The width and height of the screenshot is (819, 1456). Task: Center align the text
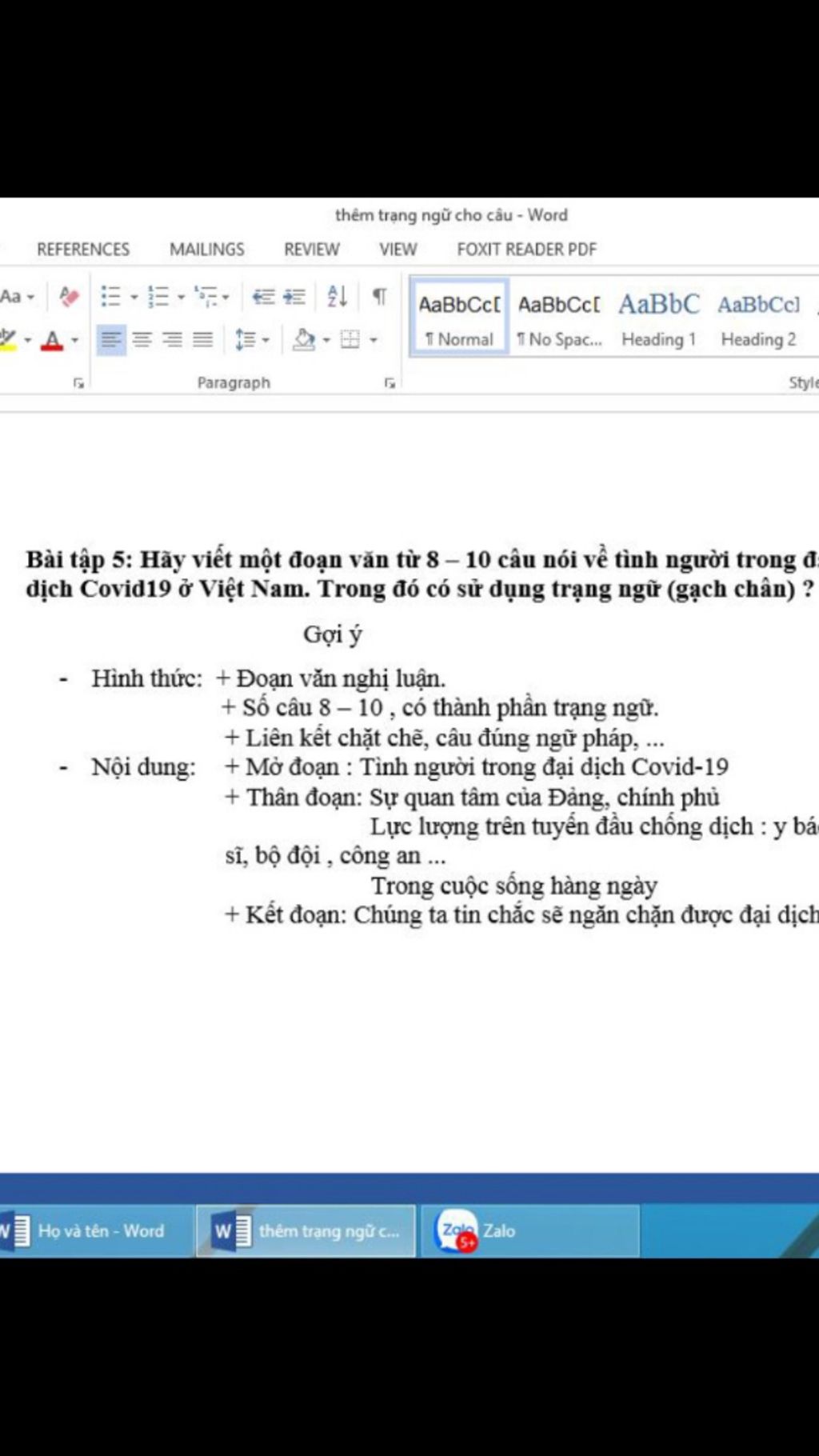tap(142, 340)
